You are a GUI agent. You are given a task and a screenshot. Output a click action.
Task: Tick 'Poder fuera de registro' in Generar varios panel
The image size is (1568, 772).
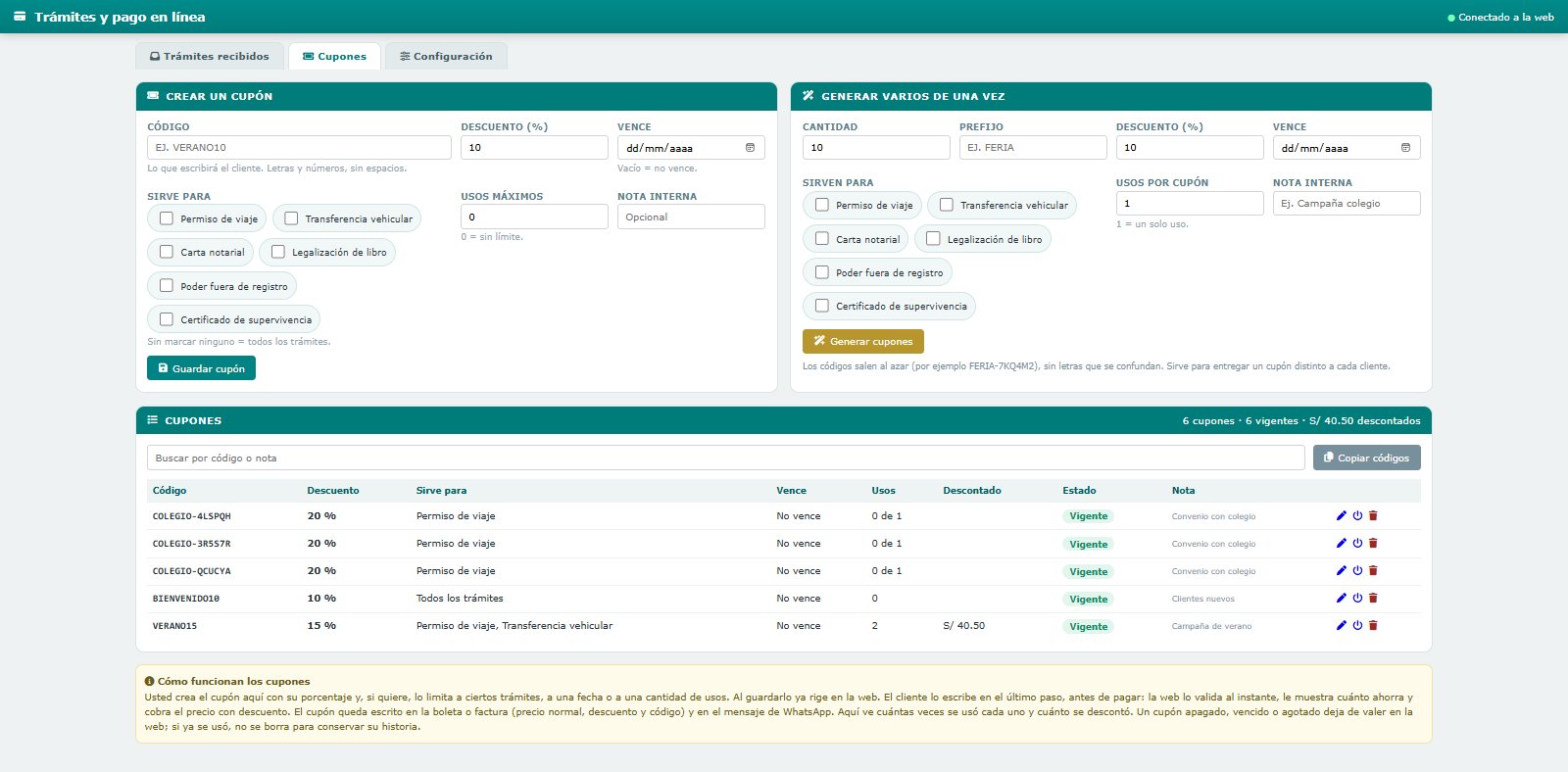point(822,272)
